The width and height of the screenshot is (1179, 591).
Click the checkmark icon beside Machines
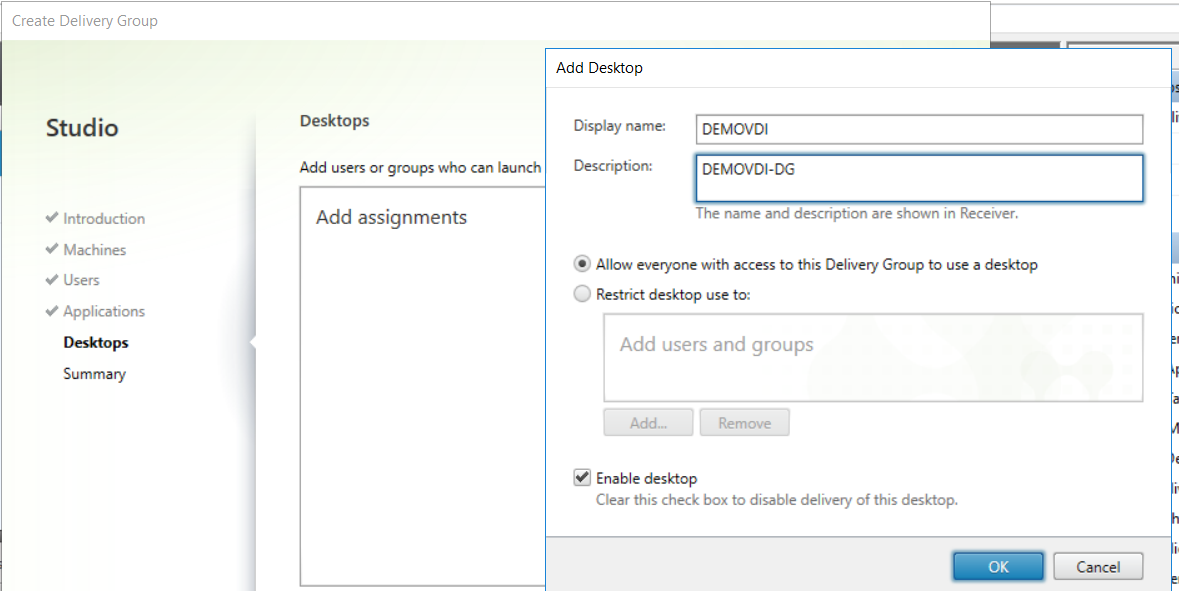pos(52,249)
